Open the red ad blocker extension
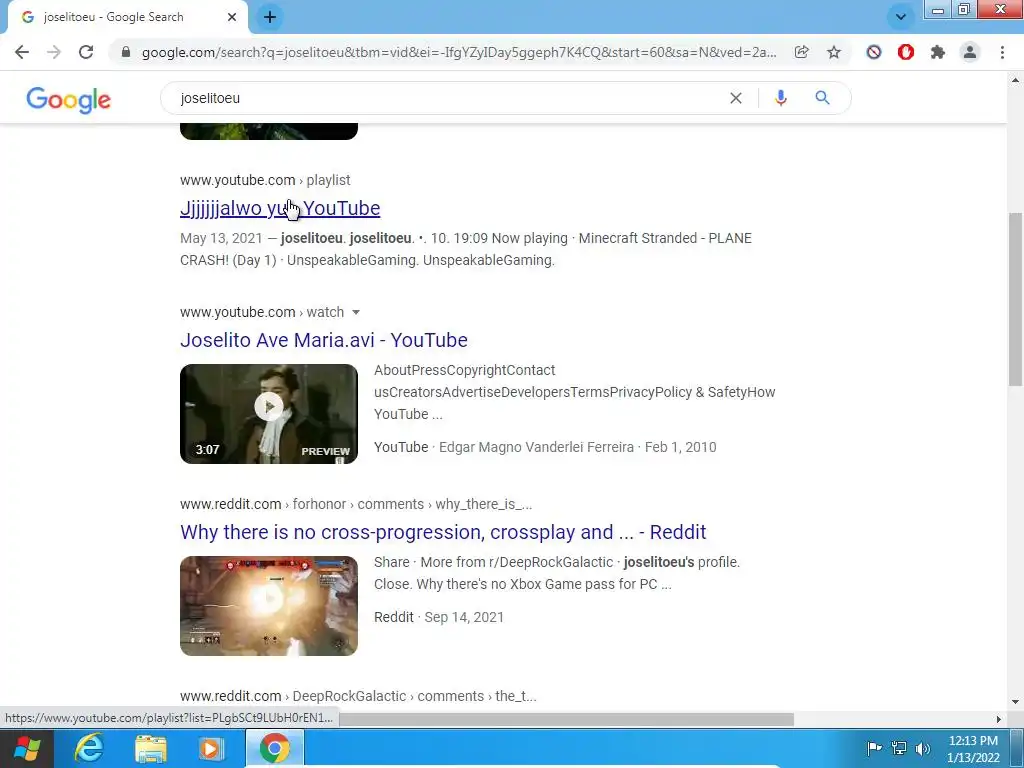1024x768 pixels. (x=906, y=52)
